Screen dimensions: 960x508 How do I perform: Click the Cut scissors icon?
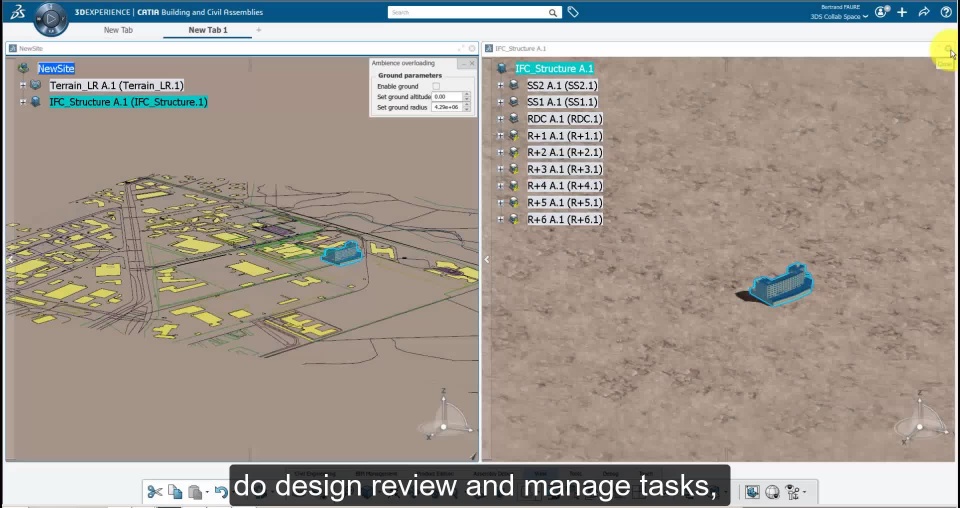coord(155,491)
